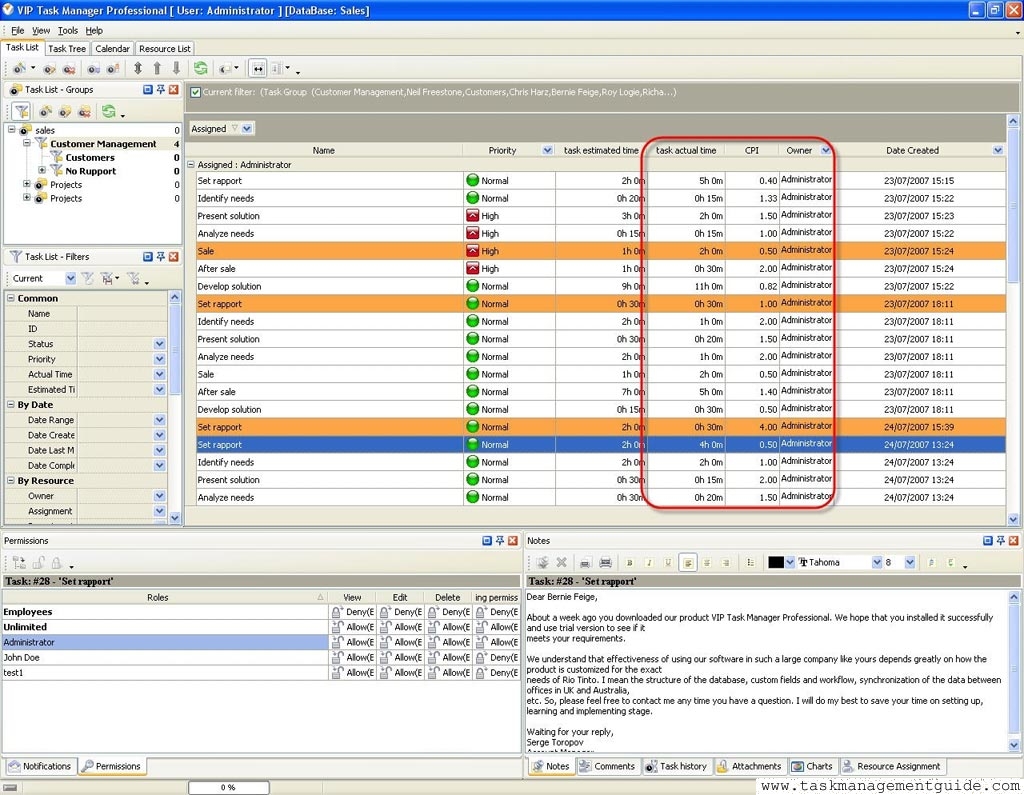This screenshot has width=1024, height=795.
Task: Click the delete X icon in Notes toolbar
Action: [x=561, y=562]
